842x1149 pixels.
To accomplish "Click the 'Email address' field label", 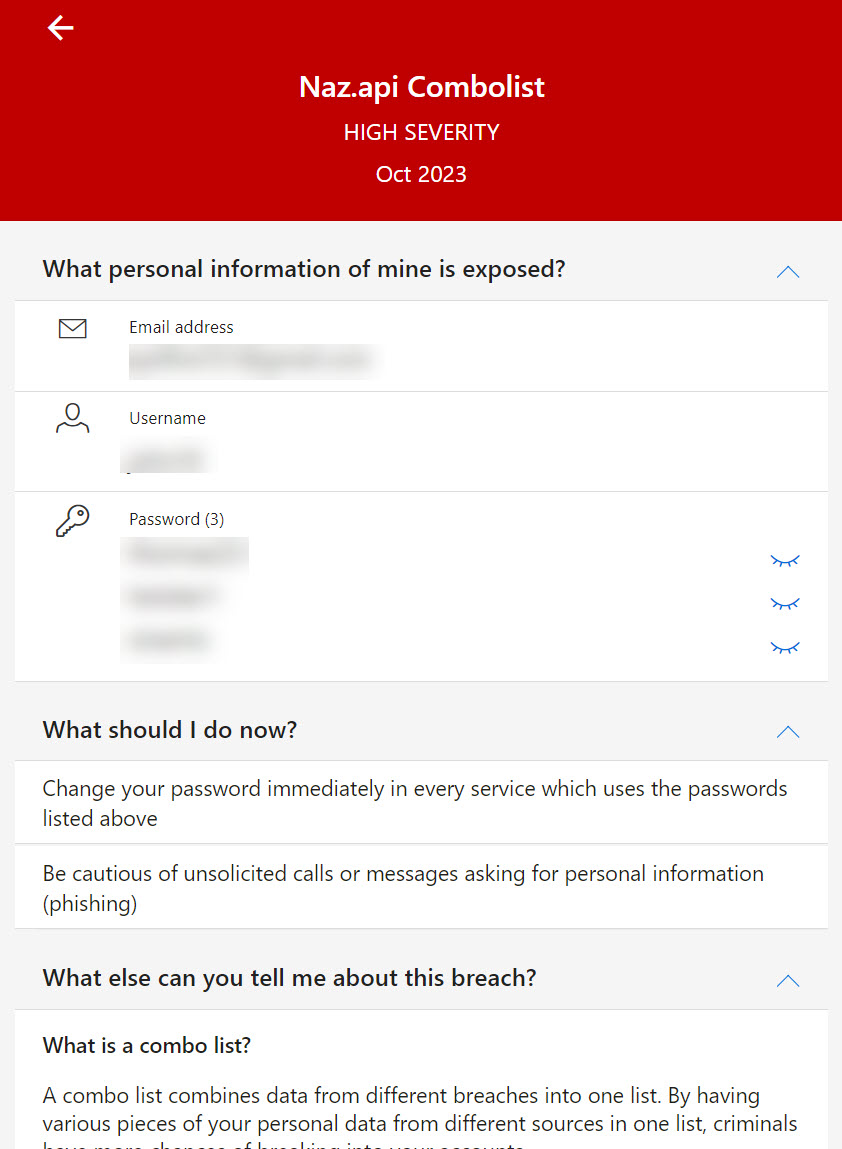I will point(181,327).
